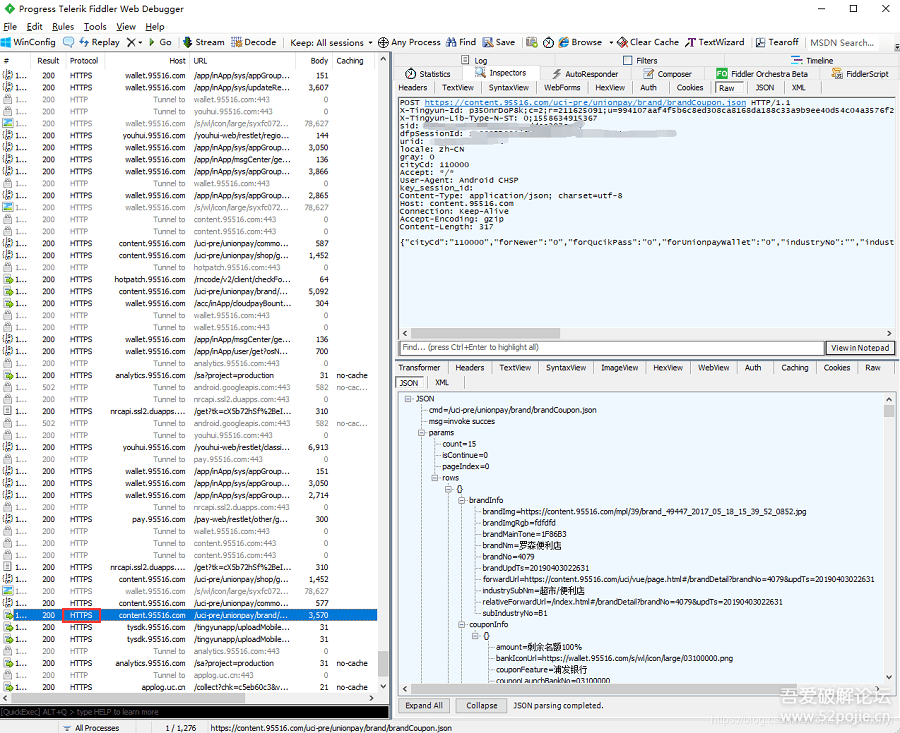Open Fiddler Orchestra Beta tab

pos(762,74)
